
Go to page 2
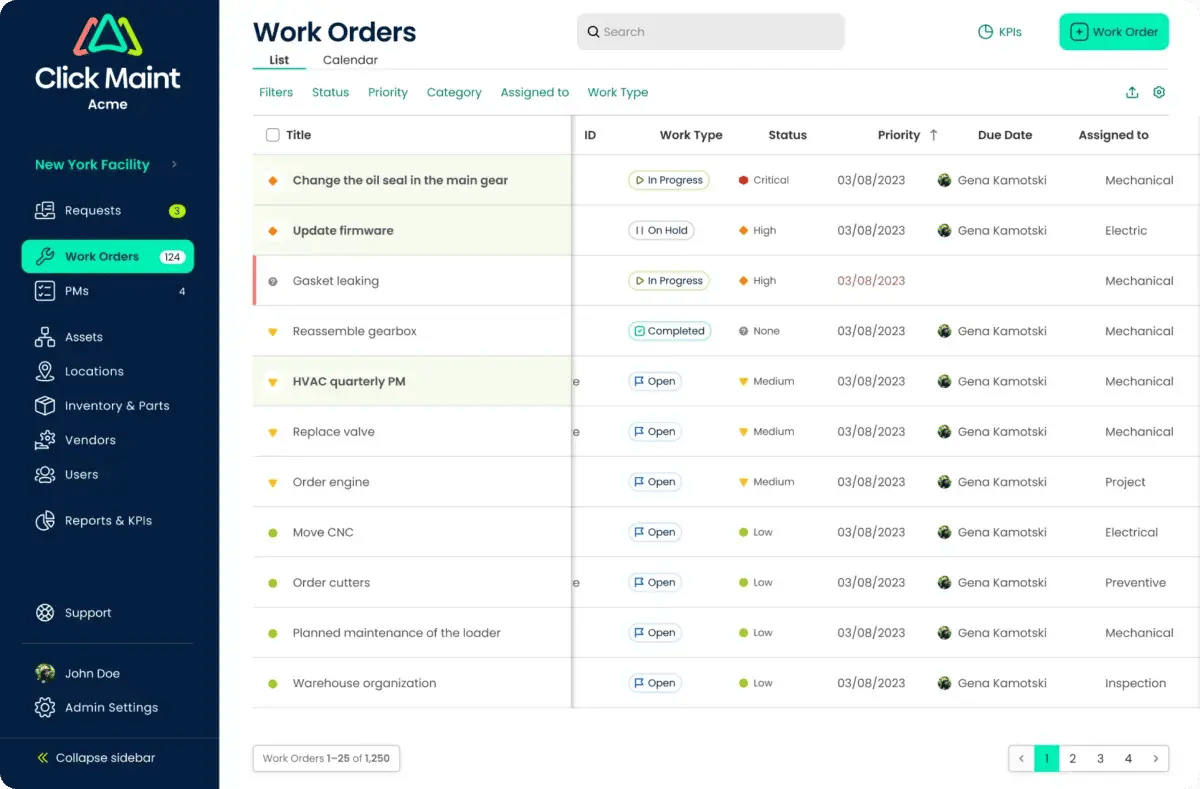(1073, 759)
